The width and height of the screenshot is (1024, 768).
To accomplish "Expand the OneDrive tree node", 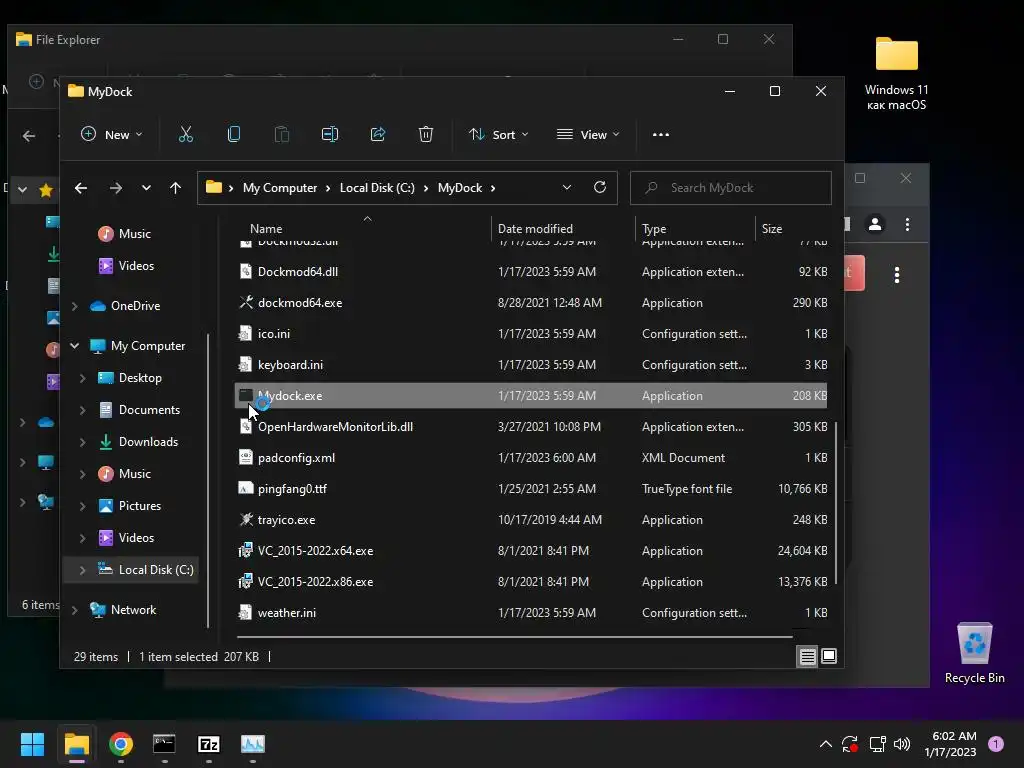I will (74, 306).
